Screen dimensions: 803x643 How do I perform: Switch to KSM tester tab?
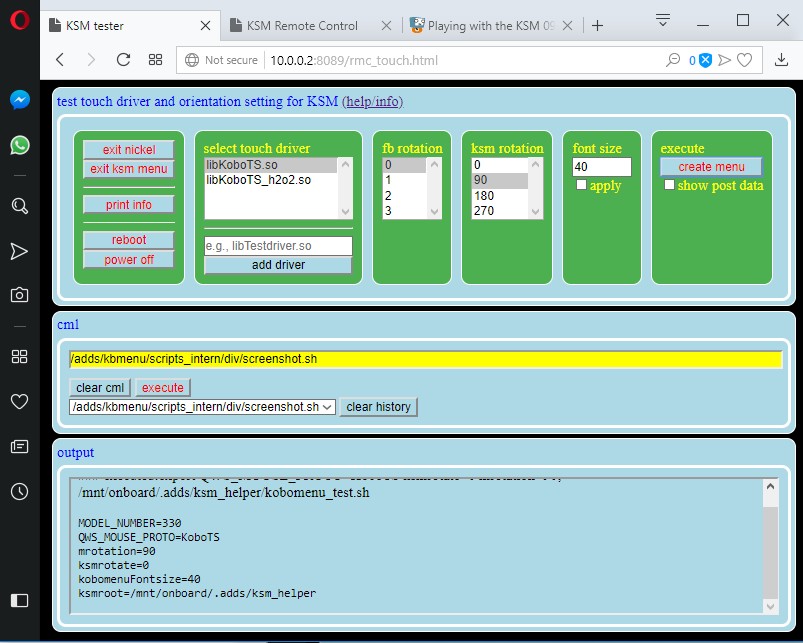point(131,26)
